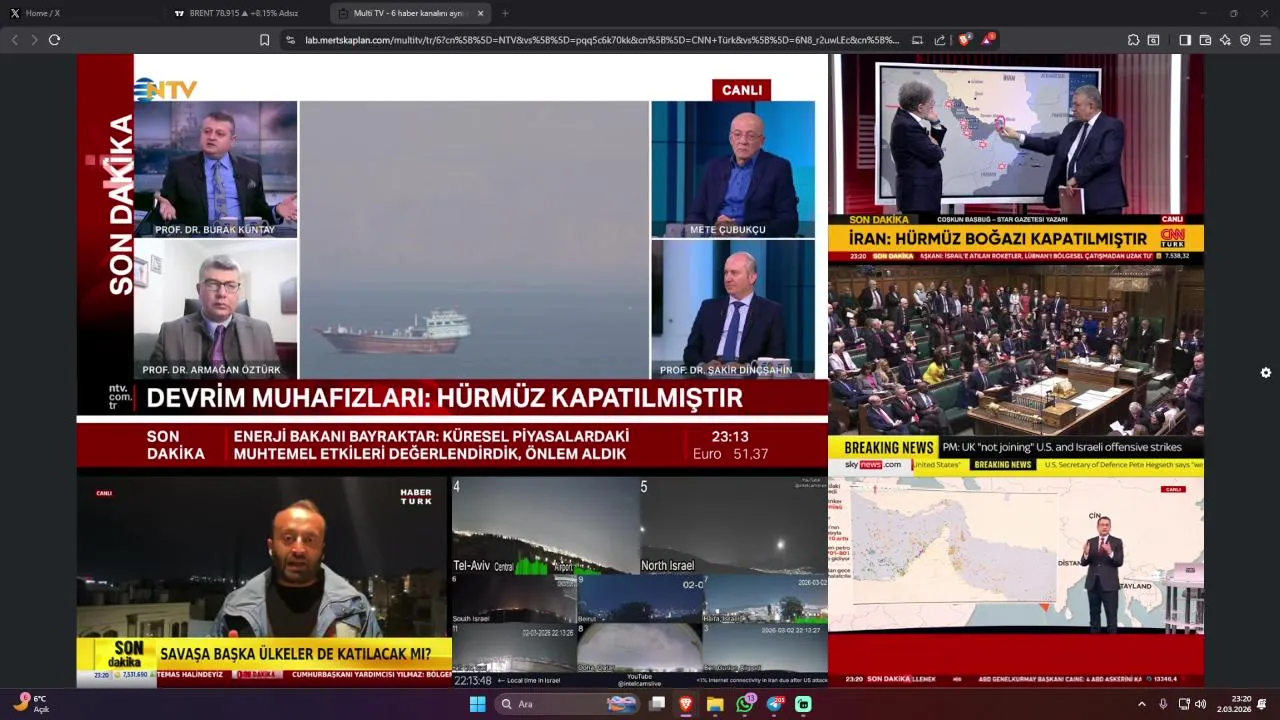Open the browser extensions puzzle icon
1280x720 pixels.
1133,40
